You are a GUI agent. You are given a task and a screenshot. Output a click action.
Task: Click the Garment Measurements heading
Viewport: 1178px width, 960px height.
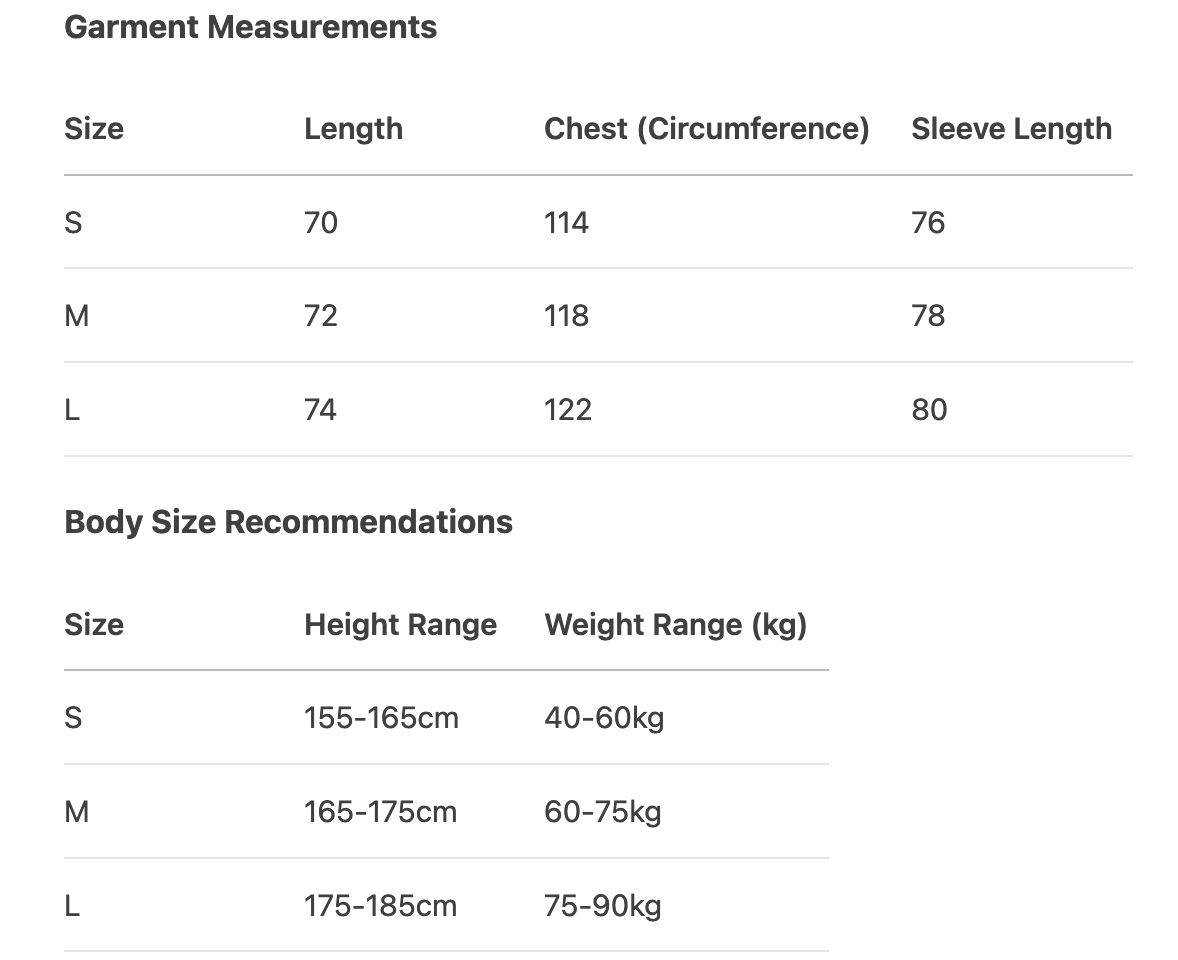click(x=250, y=27)
